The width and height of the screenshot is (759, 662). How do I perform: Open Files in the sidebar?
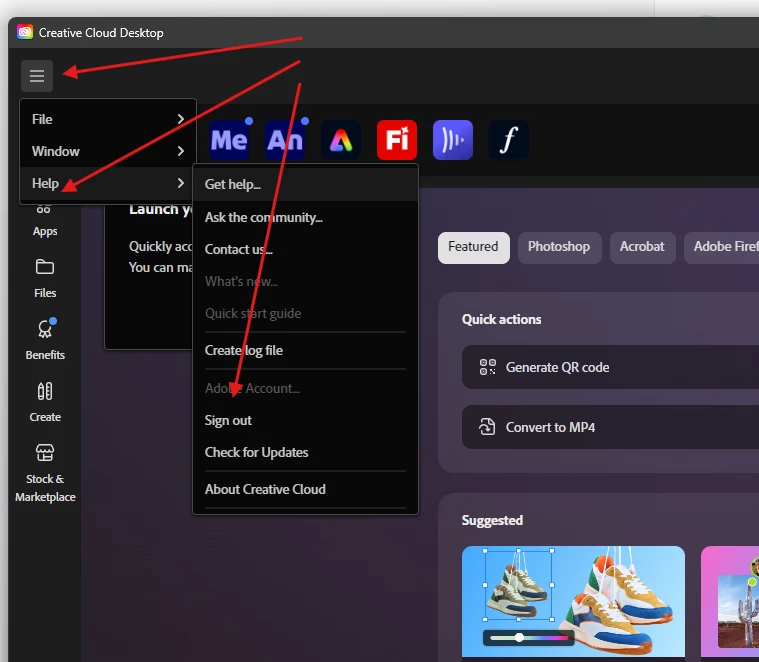[x=45, y=279]
